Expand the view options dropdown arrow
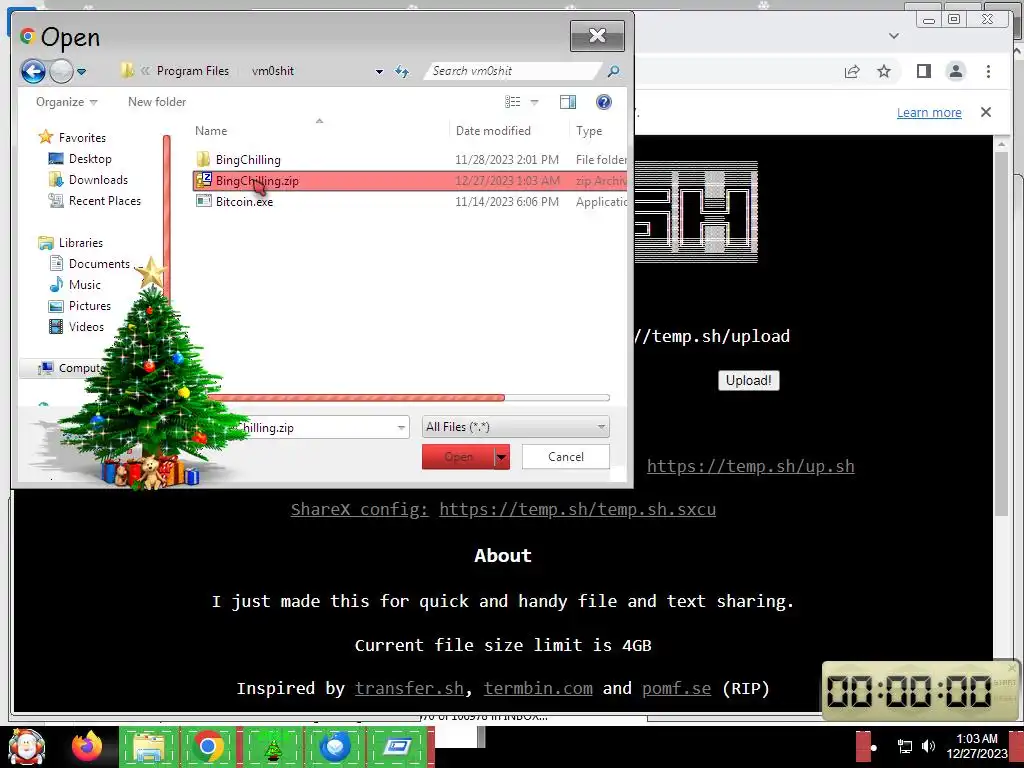This screenshot has height=768, width=1024. click(x=534, y=102)
